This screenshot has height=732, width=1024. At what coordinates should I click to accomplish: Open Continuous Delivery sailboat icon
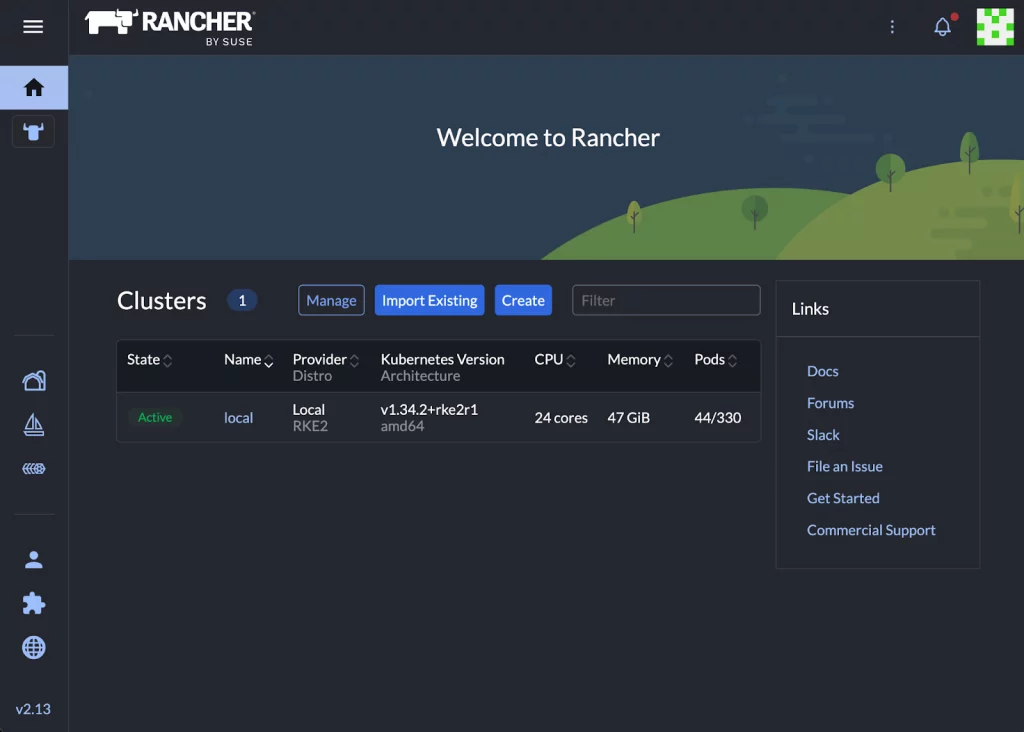(33, 424)
